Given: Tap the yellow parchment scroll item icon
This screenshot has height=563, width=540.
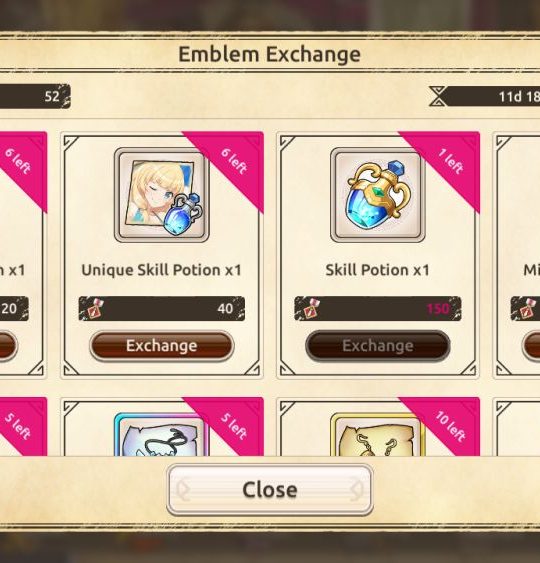Looking at the screenshot, I should click(x=378, y=434).
